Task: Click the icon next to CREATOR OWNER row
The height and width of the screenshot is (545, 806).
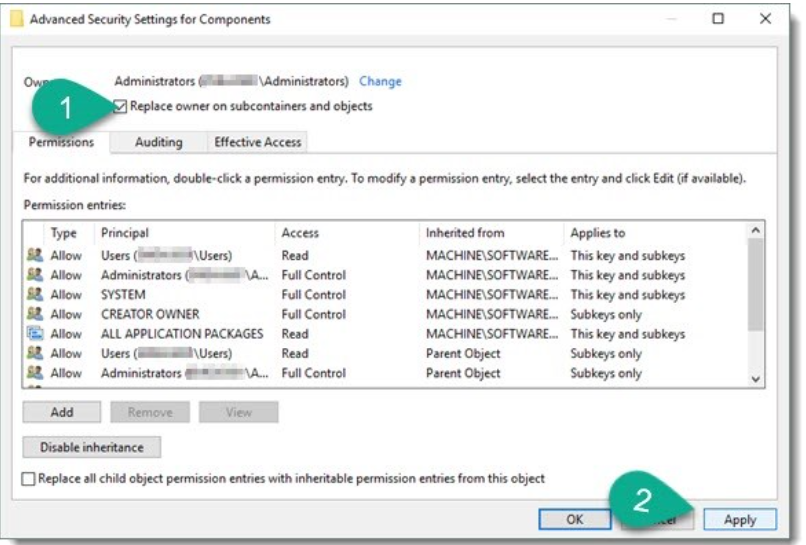Action: coord(35,314)
